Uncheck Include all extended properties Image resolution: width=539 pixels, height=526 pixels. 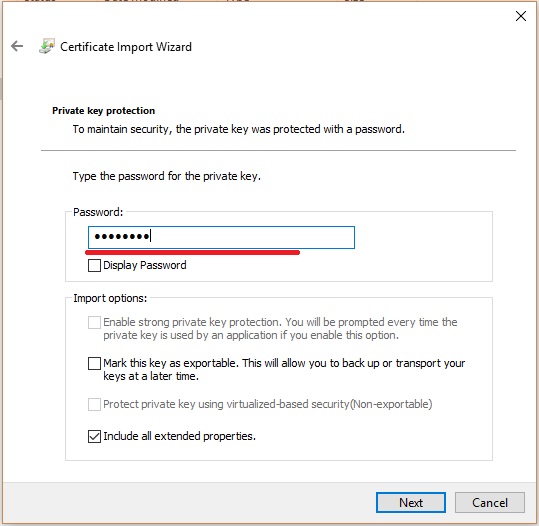pos(94,436)
